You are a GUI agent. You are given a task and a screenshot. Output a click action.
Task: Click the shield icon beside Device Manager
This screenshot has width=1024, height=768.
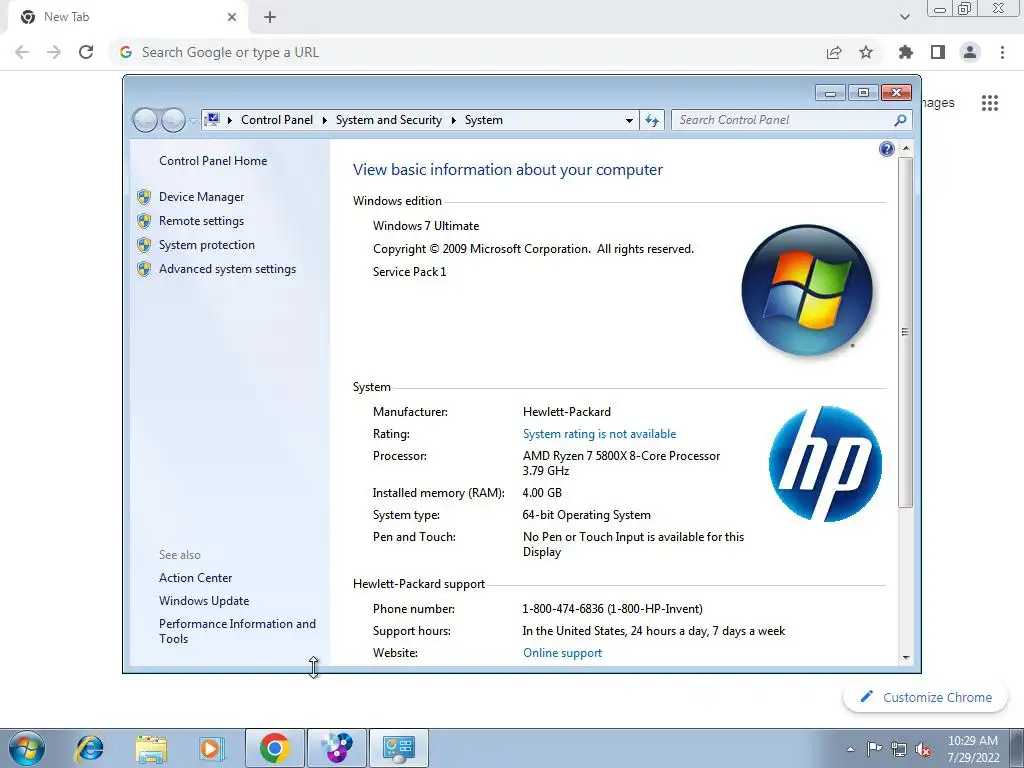[x=144, y=197]
